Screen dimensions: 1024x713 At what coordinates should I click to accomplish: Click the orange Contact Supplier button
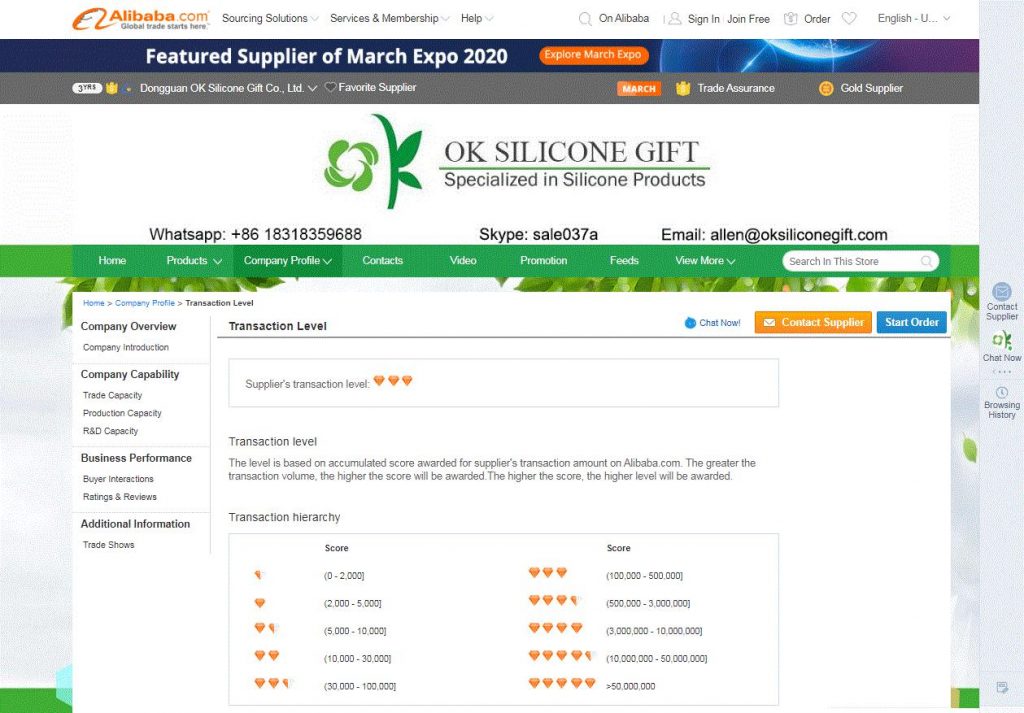point(813,323)
